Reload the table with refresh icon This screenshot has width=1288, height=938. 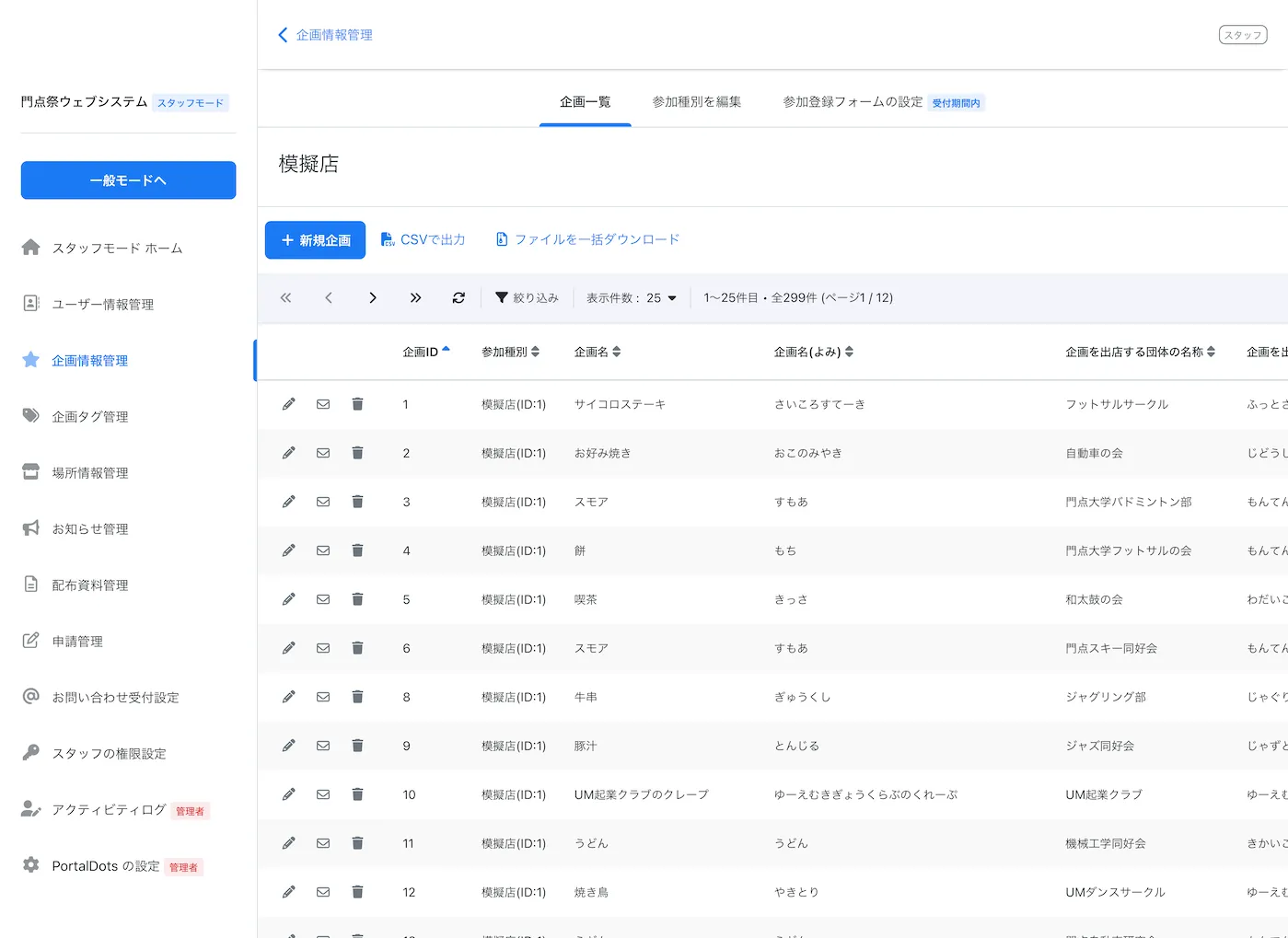(x=458, y=297)
